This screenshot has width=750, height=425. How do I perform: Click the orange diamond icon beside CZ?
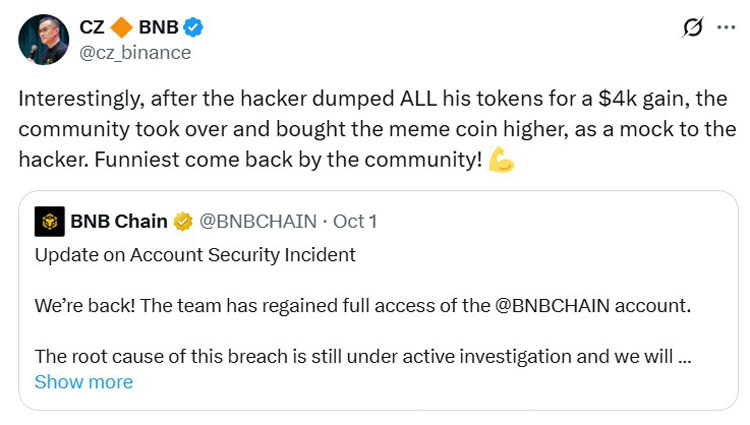click(x=122, y=26)
